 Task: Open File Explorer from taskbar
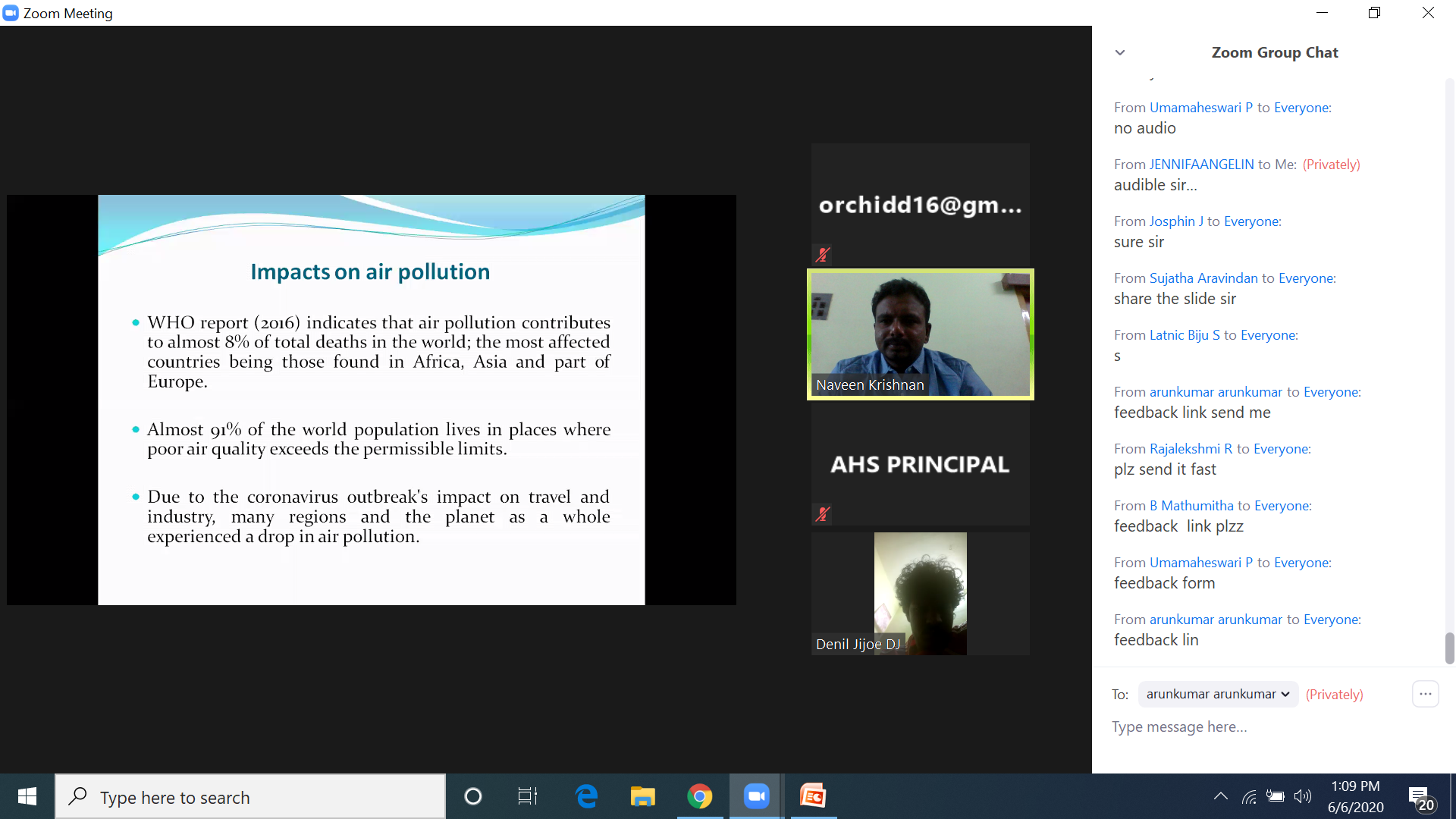(642, 796)
